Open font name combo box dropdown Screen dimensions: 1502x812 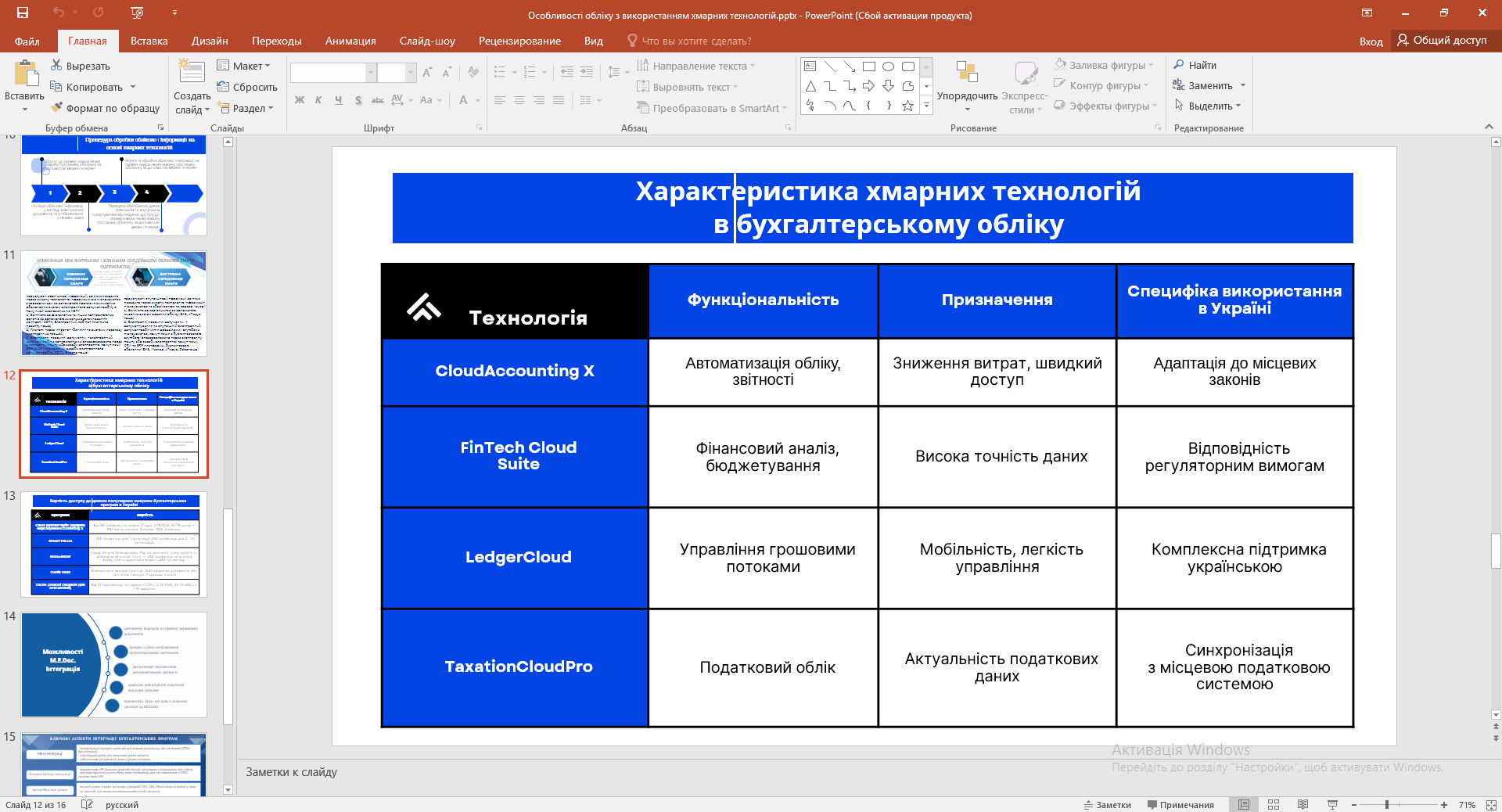click(x=371, y=73)
